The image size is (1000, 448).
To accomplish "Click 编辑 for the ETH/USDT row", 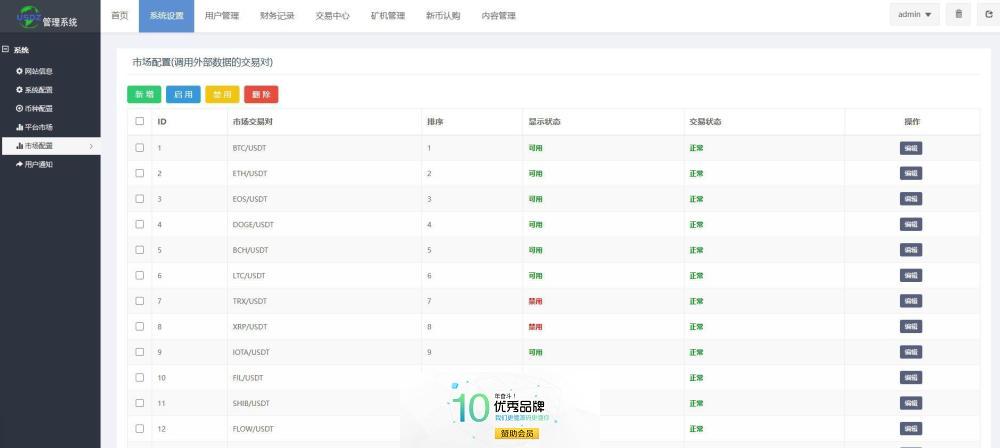I will [910, 173].
